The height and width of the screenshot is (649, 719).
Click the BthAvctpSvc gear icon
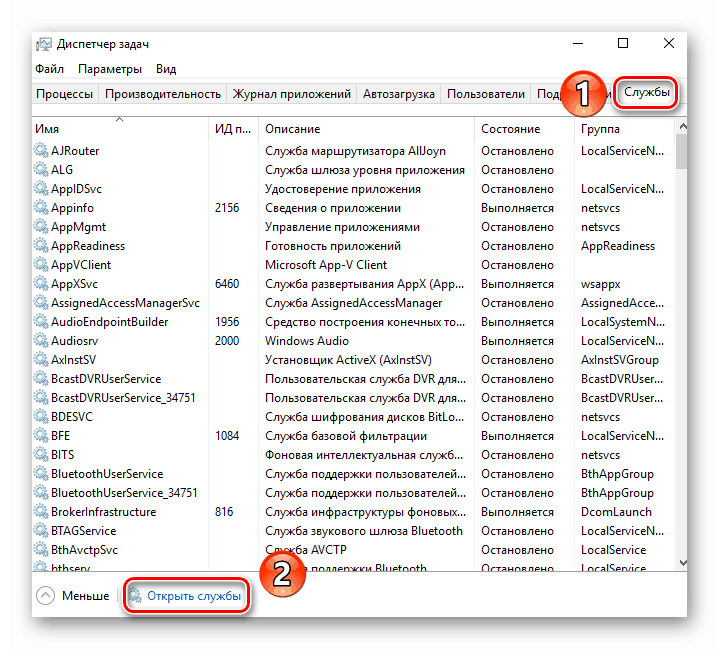[41, 549]
